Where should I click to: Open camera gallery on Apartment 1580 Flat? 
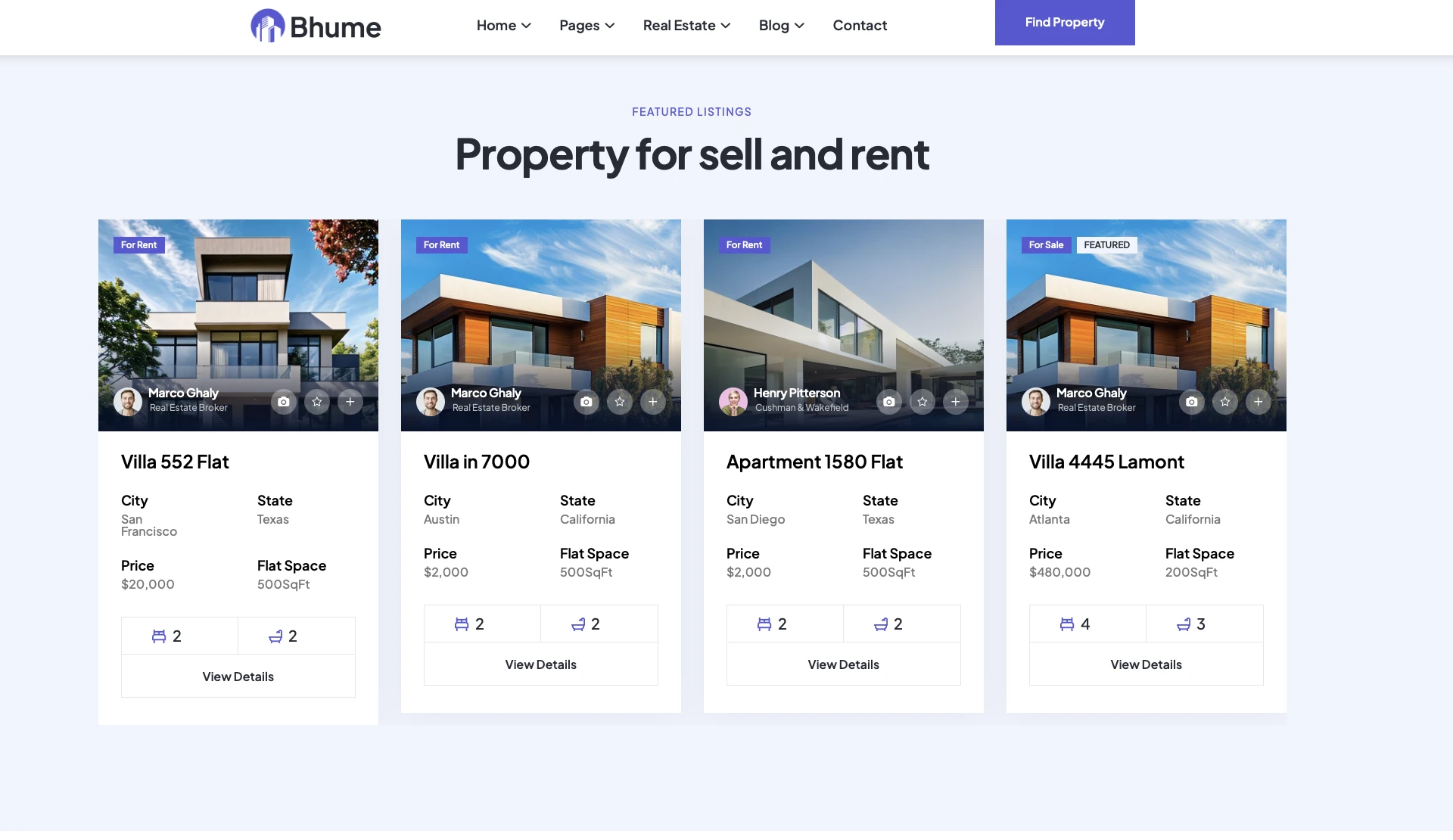(x=889, y=402)
